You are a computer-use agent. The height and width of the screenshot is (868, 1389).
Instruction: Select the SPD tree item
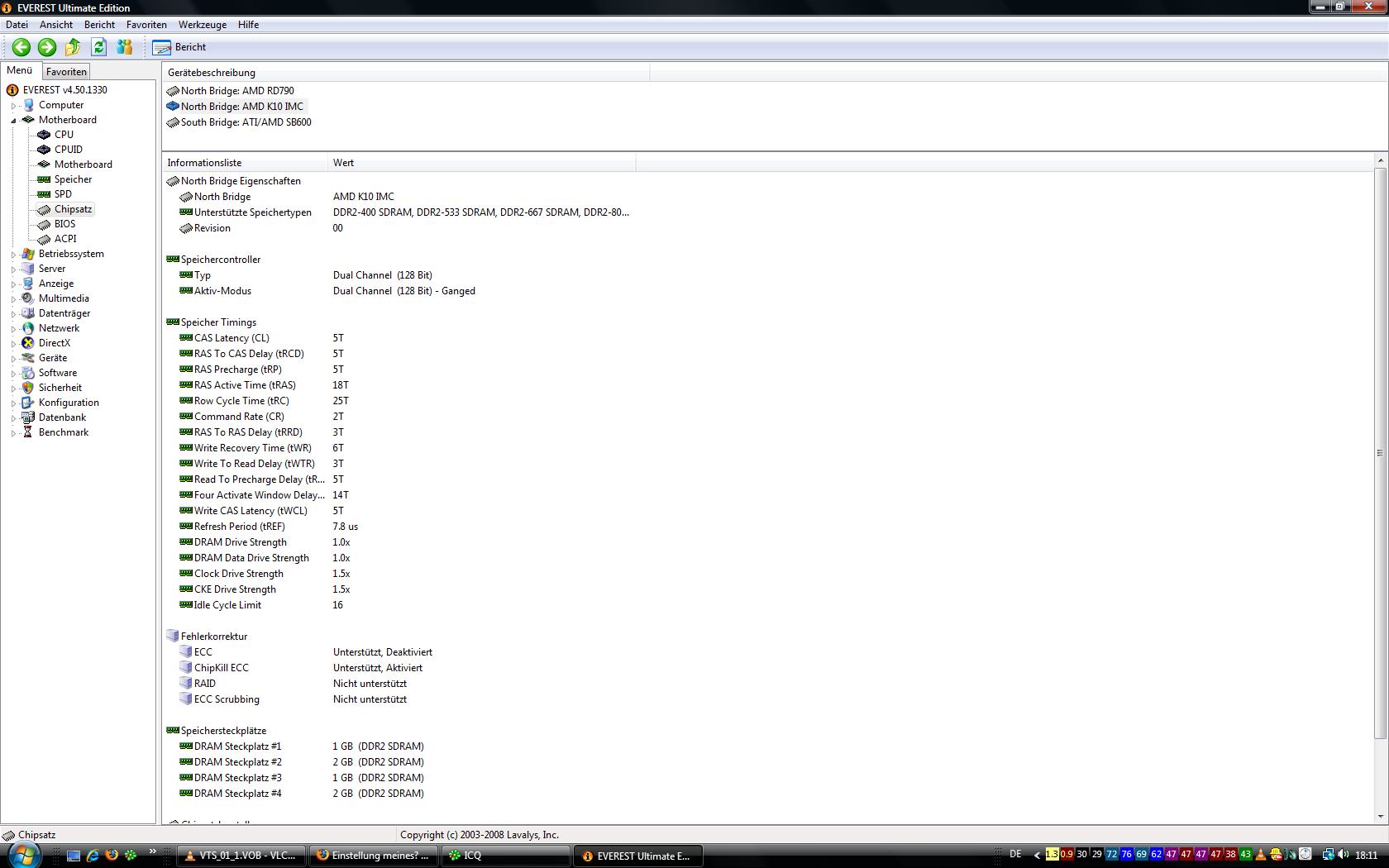click(x=63, y=194)
